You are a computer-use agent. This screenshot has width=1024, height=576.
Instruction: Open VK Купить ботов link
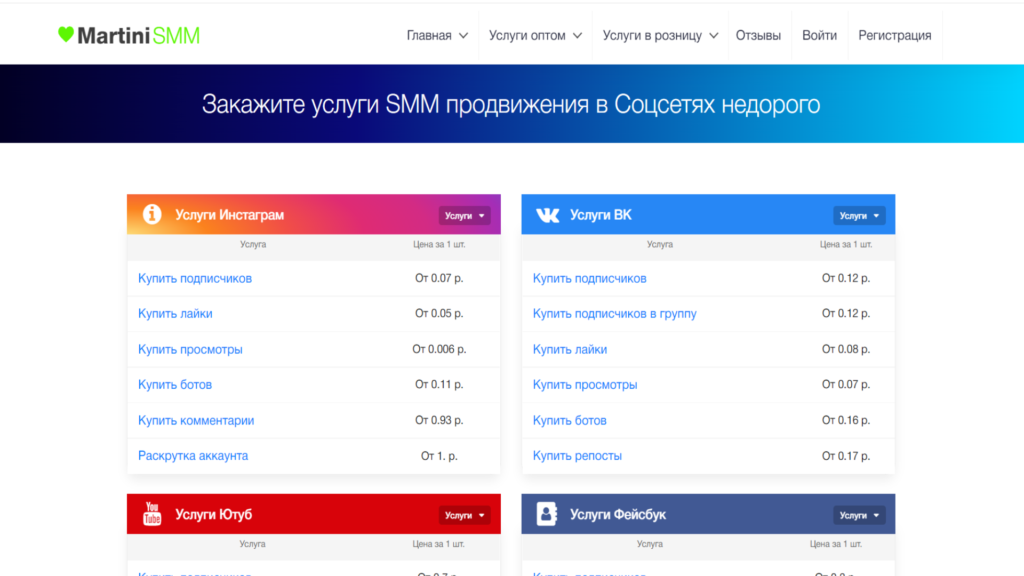(569, 421)
